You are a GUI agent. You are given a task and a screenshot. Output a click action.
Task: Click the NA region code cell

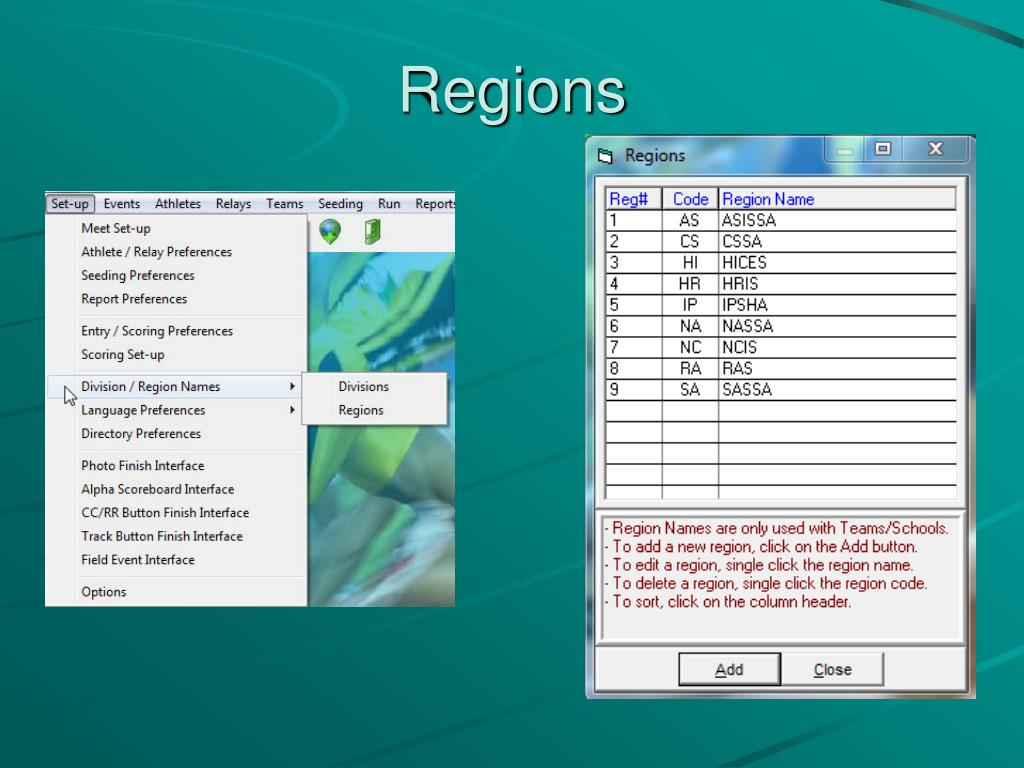(x=690, y=326)
